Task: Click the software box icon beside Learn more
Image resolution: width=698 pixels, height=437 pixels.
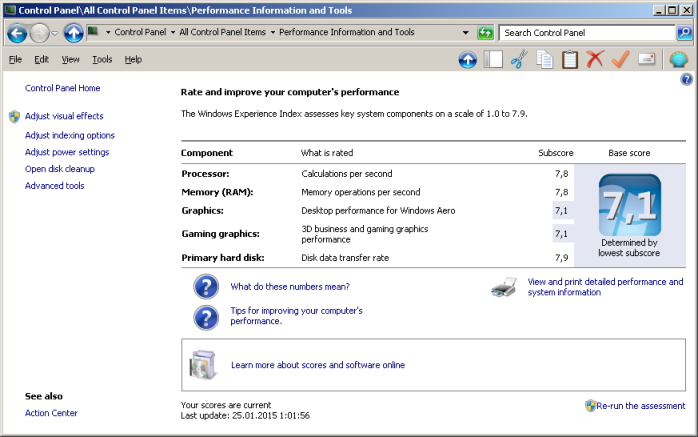Action: click(x=204, y=365)
